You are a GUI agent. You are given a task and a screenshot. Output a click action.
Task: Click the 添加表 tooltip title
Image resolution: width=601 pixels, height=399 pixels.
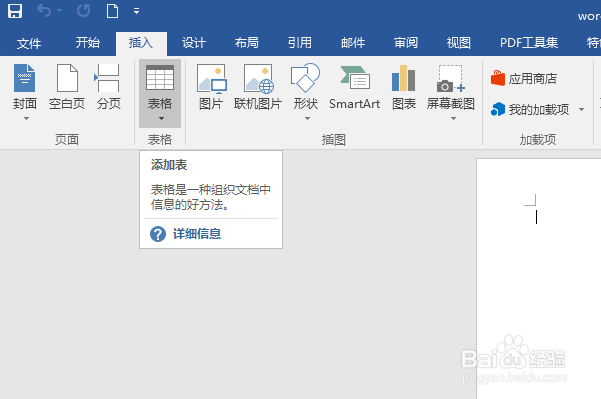pos(169,165)
